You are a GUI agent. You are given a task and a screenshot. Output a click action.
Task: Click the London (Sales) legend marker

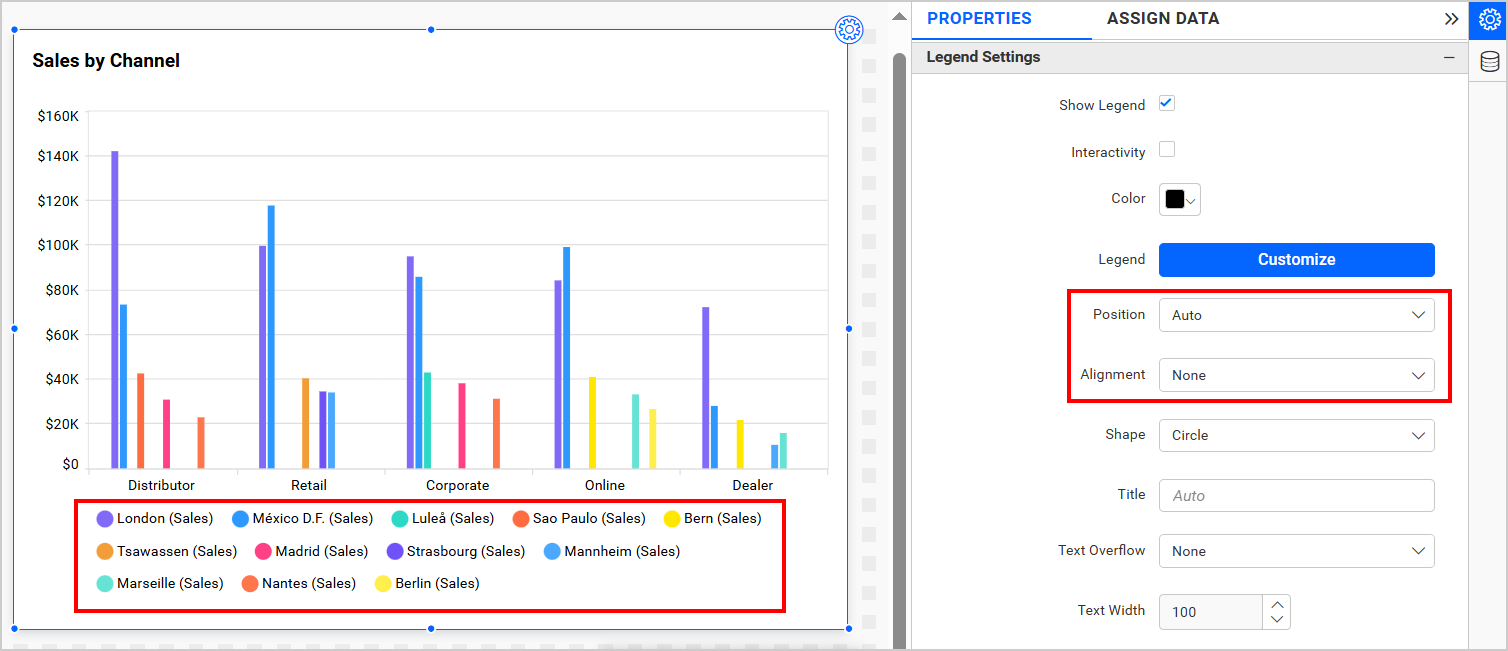tap(104, 519)
